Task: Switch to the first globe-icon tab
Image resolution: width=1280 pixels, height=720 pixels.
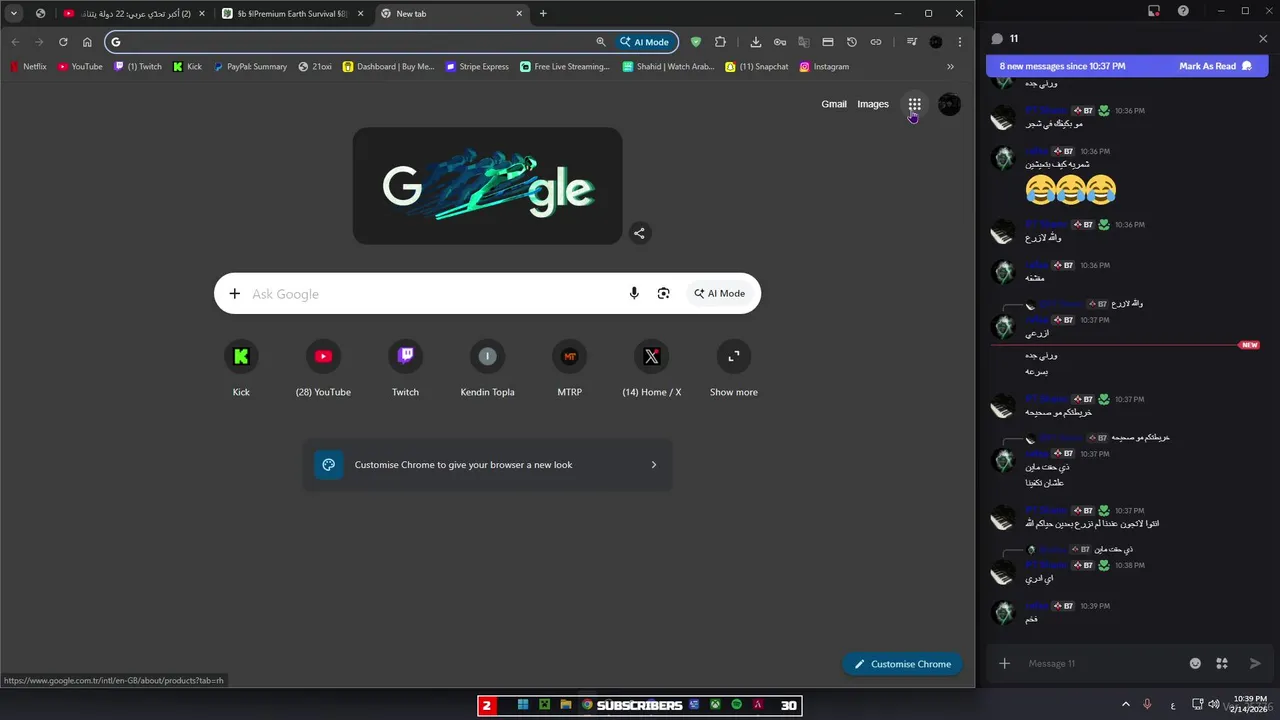Action: coord(40,14)
